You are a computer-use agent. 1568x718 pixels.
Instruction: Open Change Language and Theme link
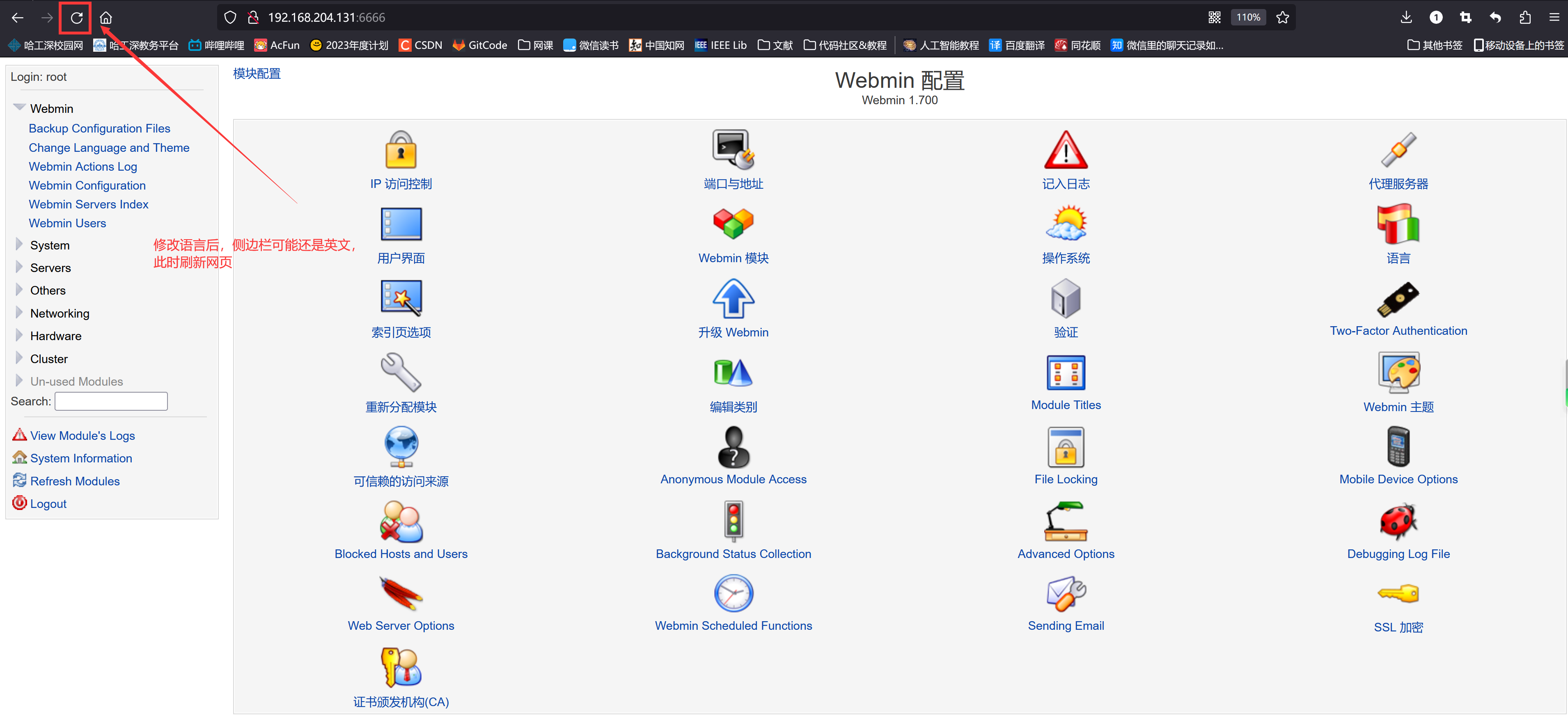(109, 147)
